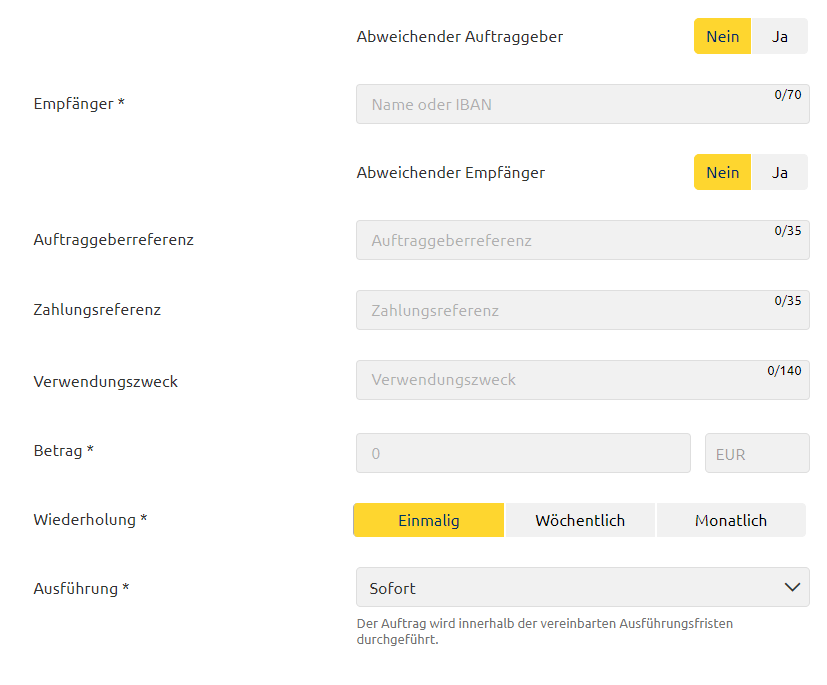Viewport: 827px width, 685px height.
Task: Focus the Empfänger Name oder IBAN field
Action: coord(583,104)
